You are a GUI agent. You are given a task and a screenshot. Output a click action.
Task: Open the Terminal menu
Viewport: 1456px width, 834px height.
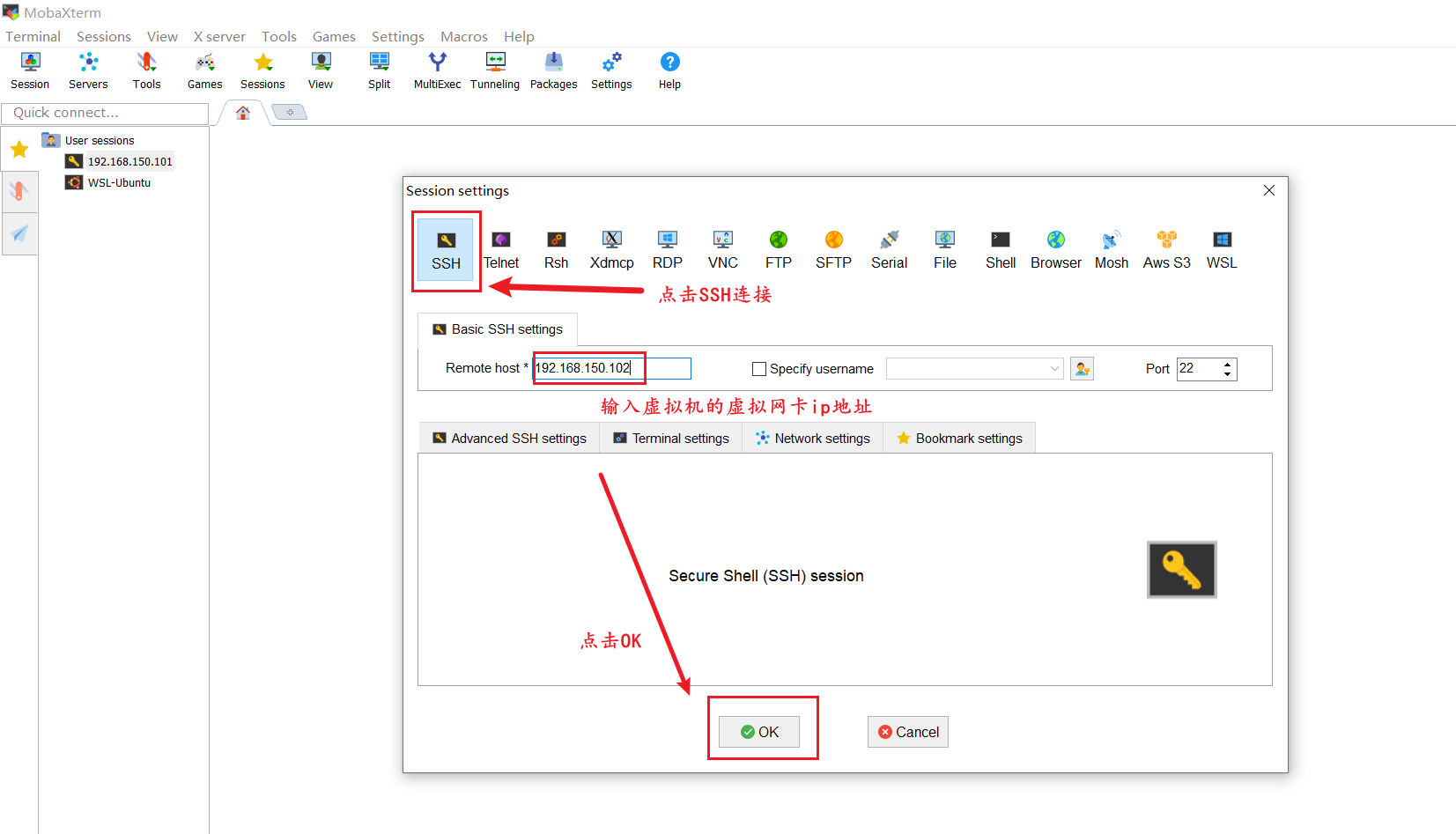point(33,37)
